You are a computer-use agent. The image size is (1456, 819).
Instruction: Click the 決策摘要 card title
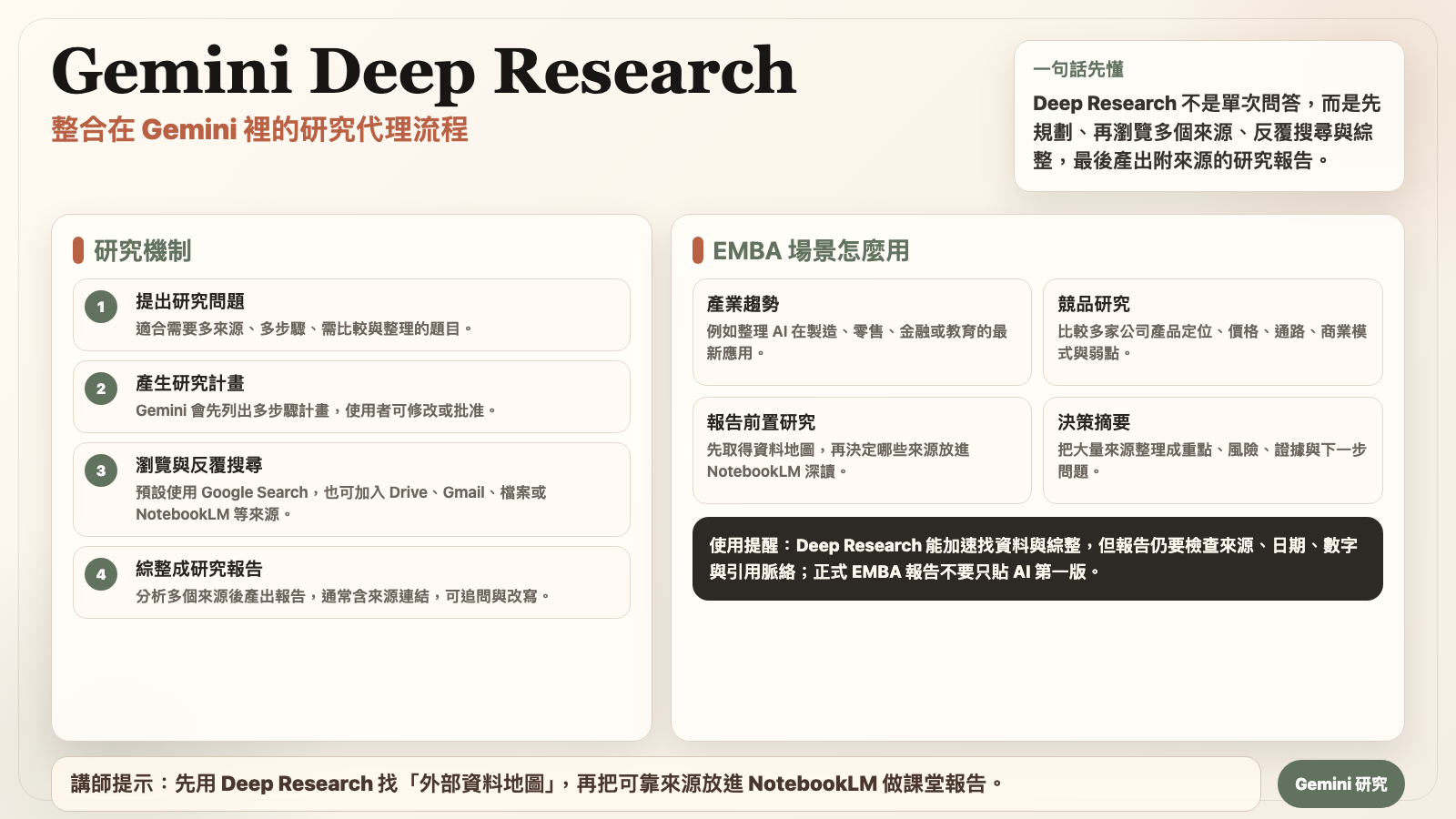coord(1094,422)
